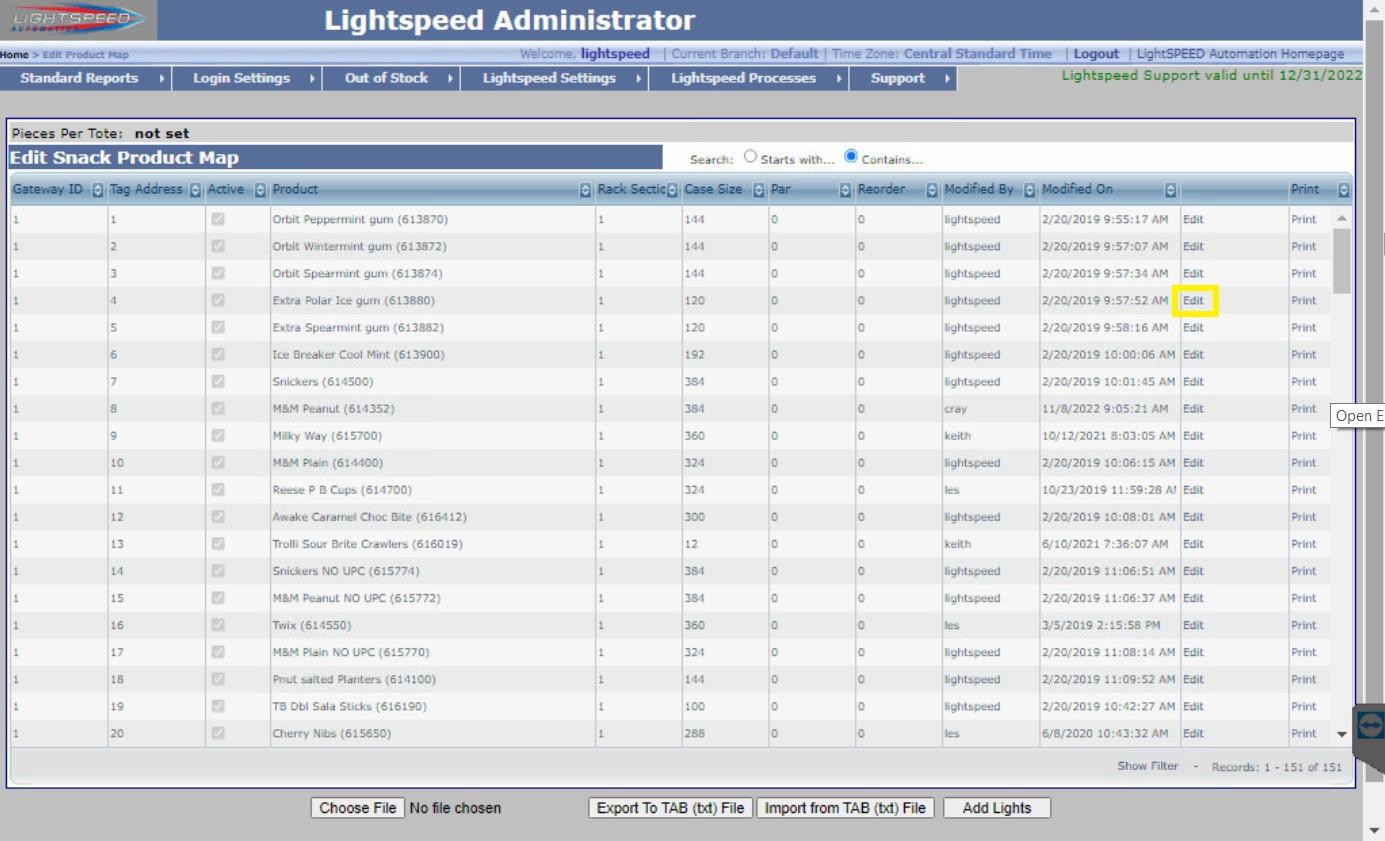Toggle Active checkbox for Cherry Nibs row

tap(218, 733)
